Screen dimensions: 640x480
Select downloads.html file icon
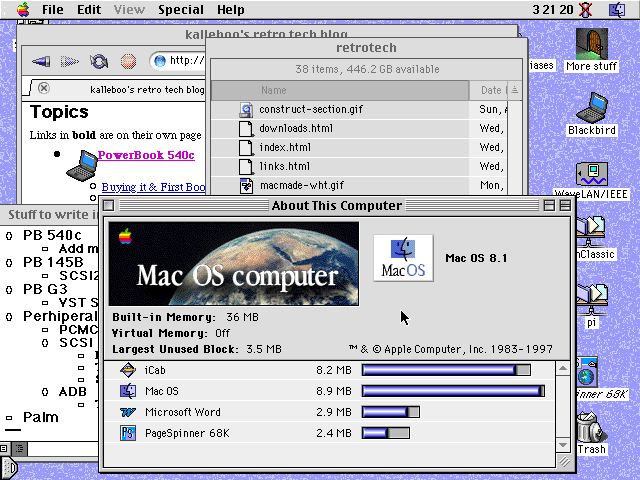point(246,129)
